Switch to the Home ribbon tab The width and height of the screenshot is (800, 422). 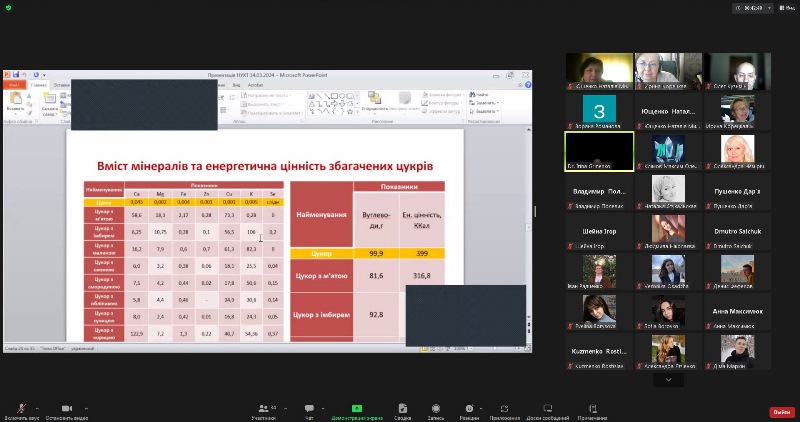(x=38, y=85)
